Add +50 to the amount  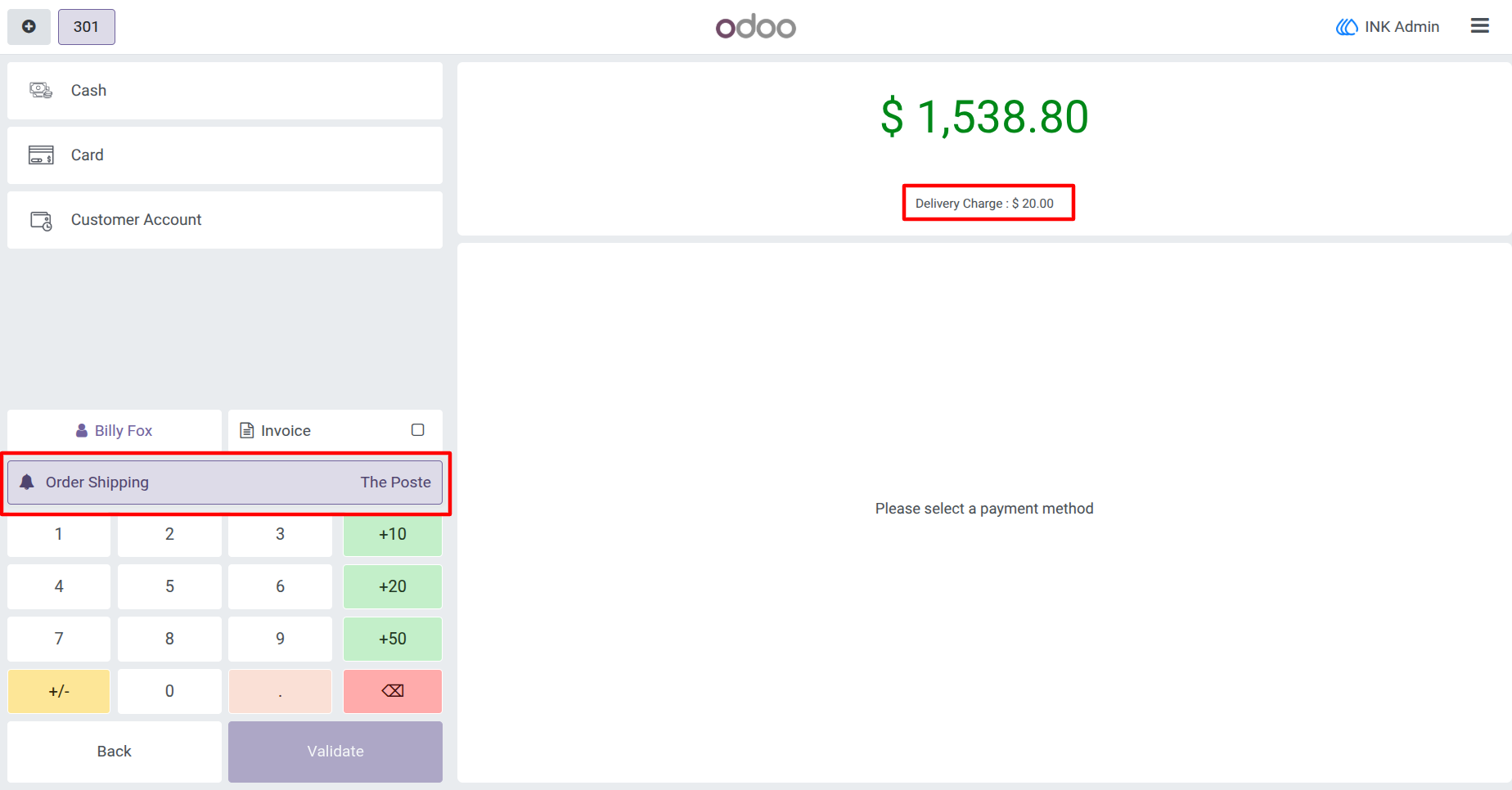tap(393, 639)
